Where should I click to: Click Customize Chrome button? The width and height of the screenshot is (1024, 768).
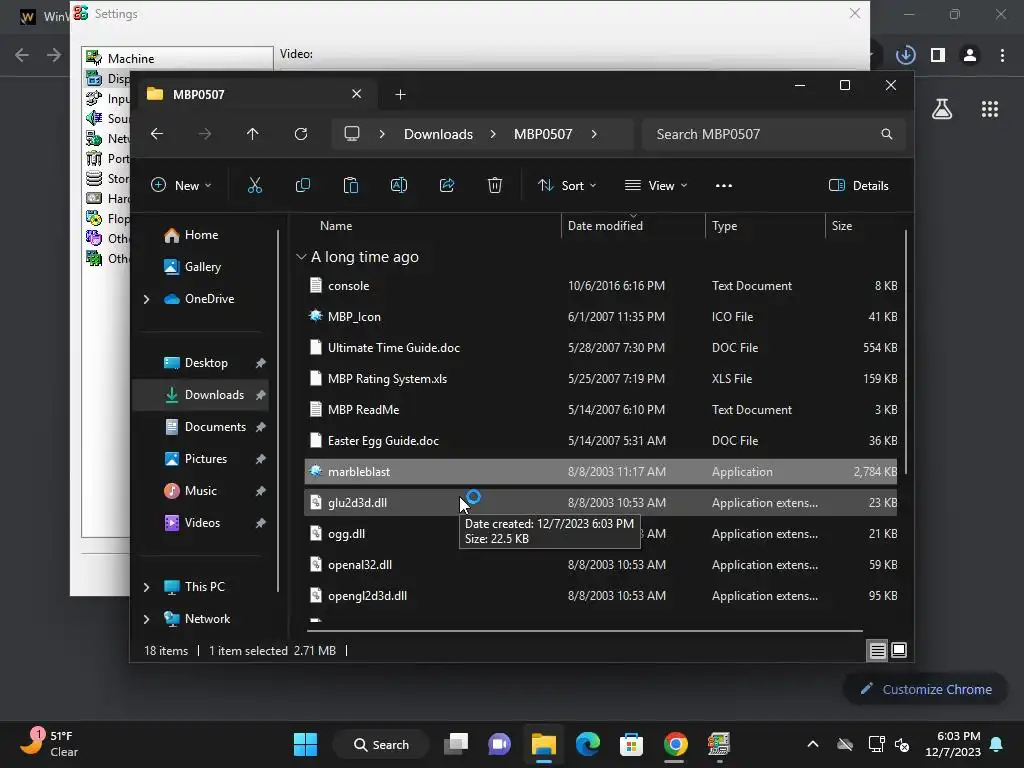click(925, 689)
